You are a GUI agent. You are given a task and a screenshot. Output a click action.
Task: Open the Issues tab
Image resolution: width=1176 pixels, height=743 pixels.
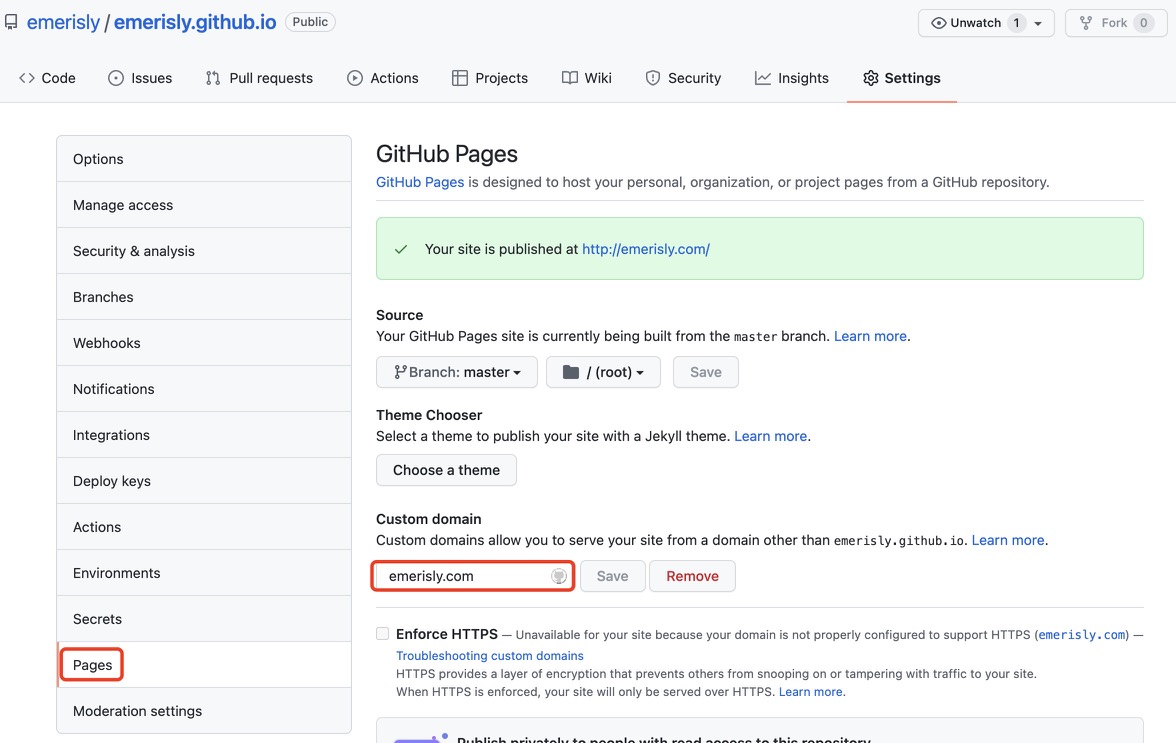click(x=140, y=78)
